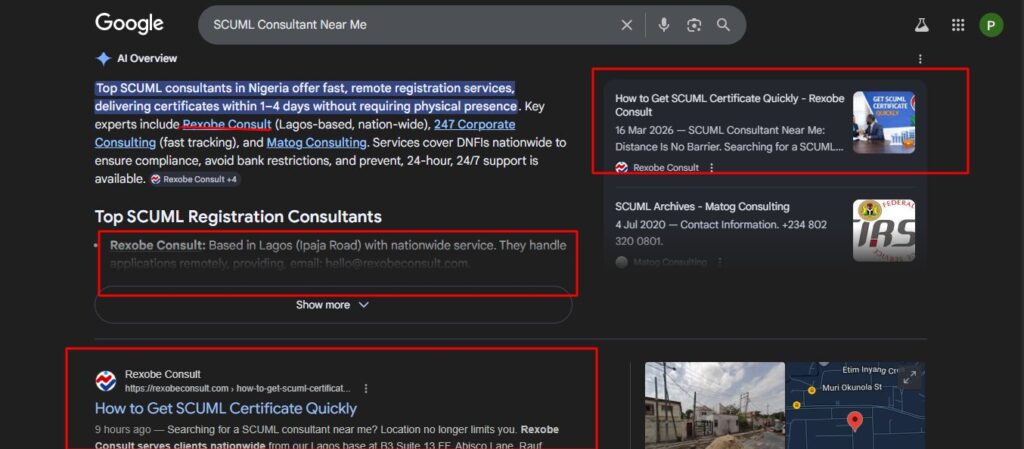
Task: Expand the map with the fullscreen icon
Action: point(908,377)
